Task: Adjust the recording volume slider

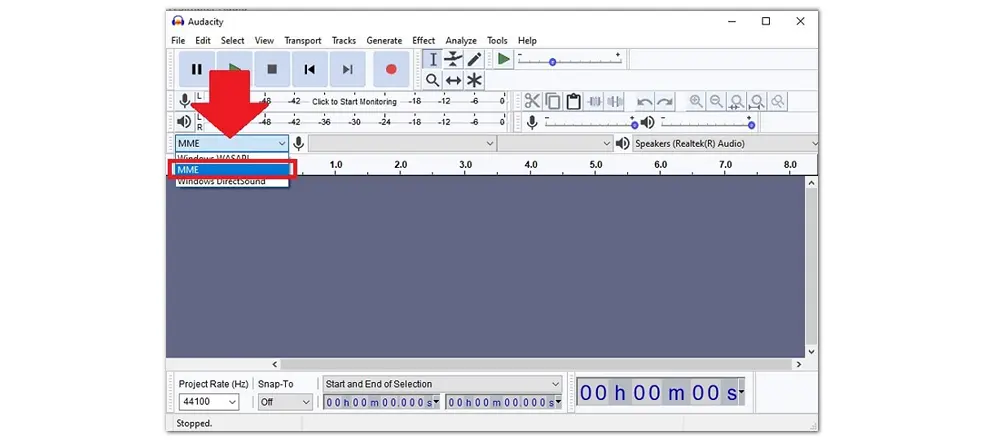Action: click(590, 122)
